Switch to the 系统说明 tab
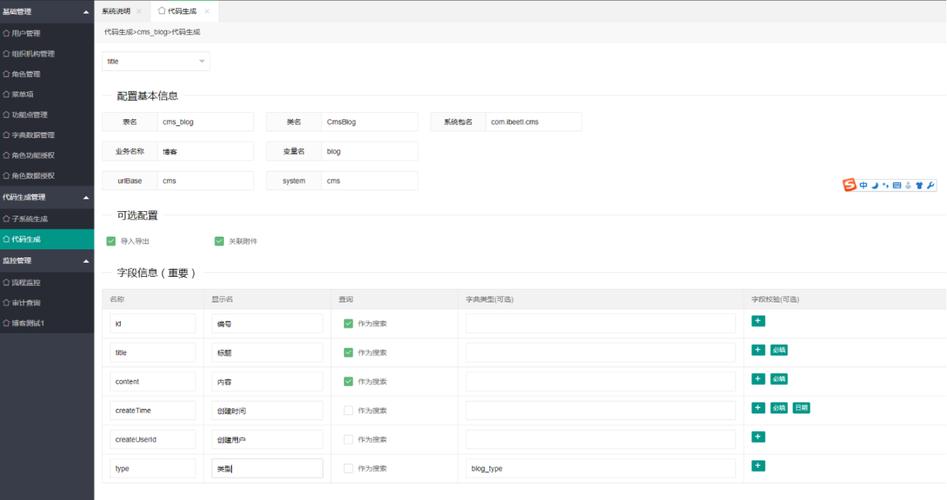The height and width of the screenshot is (500, 947). tap(116, 11)
